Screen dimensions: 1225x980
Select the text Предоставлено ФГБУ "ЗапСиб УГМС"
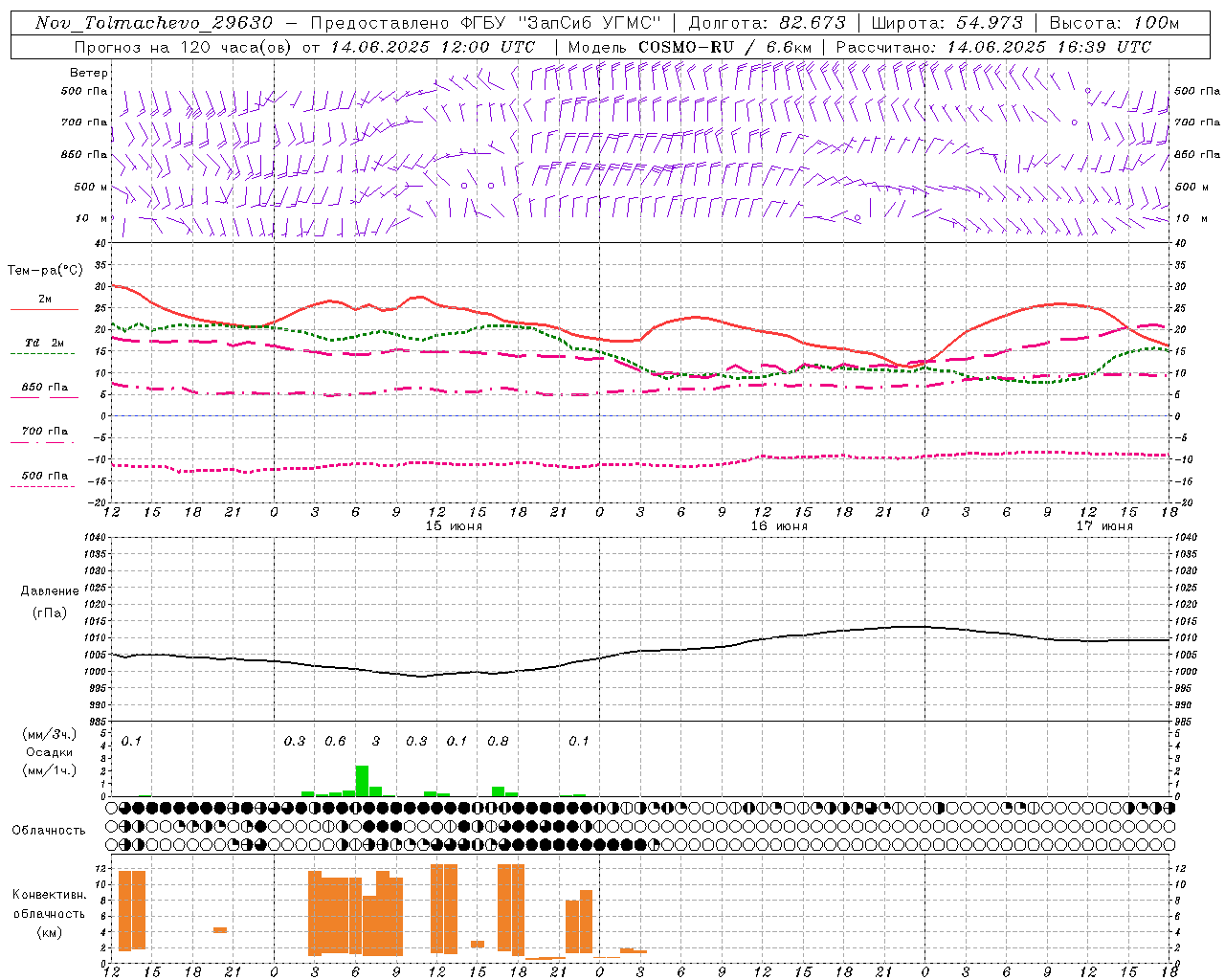tap(485, 23)
